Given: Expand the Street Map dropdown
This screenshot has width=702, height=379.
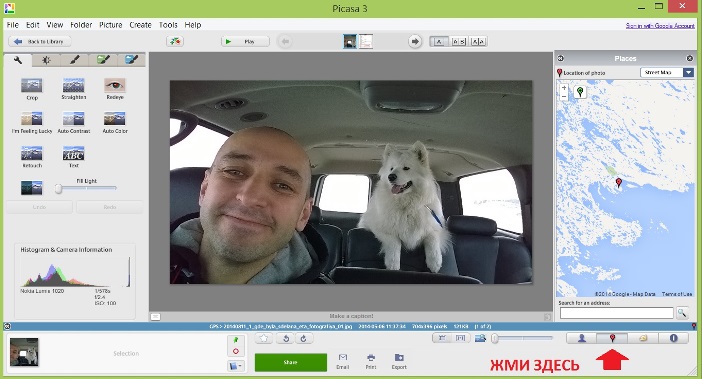Looking at the screenshot, I should coord(688,72).
